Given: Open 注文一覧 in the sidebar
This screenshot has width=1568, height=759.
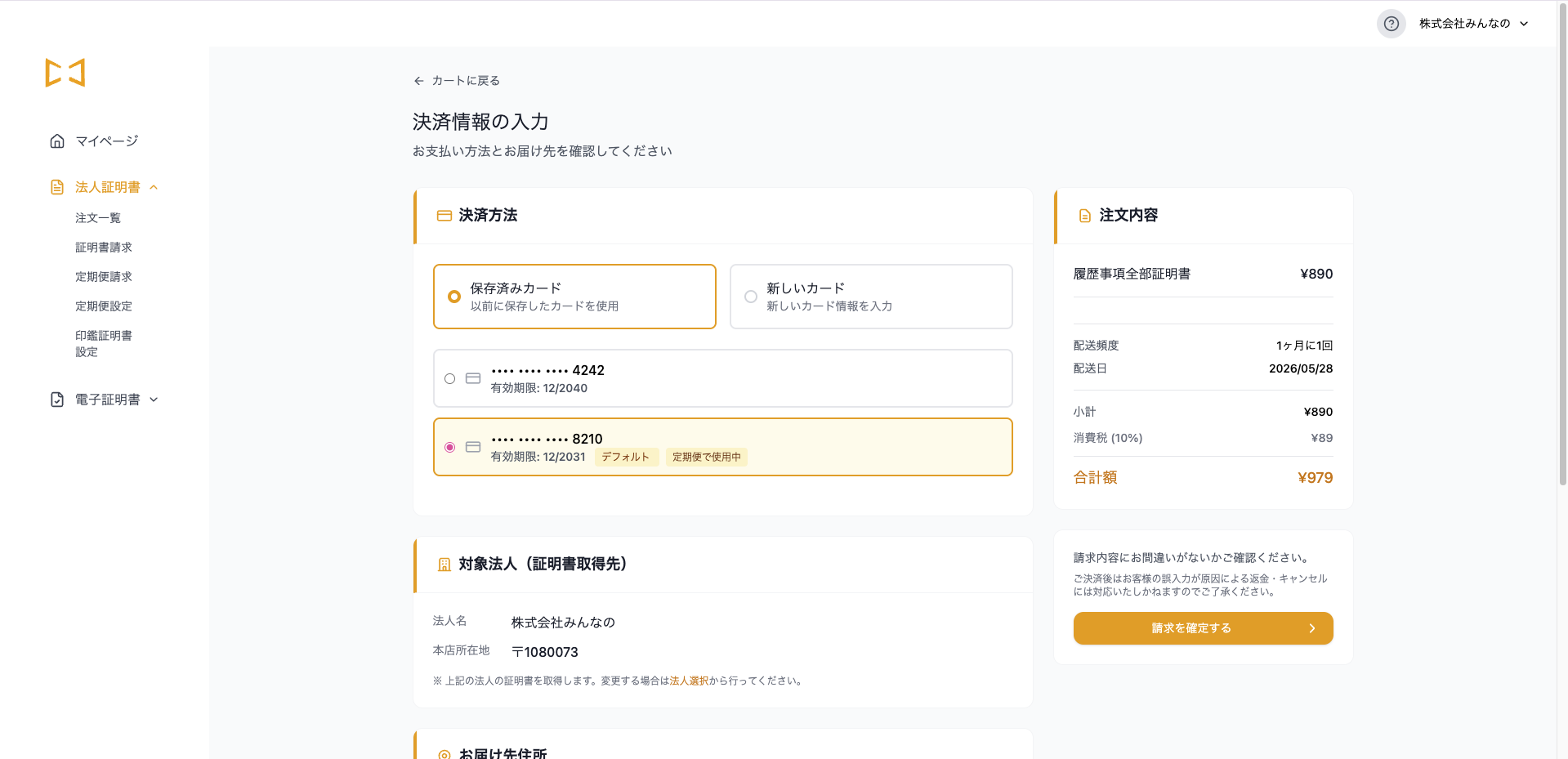Looking at the screenshot, I should 98,218.
